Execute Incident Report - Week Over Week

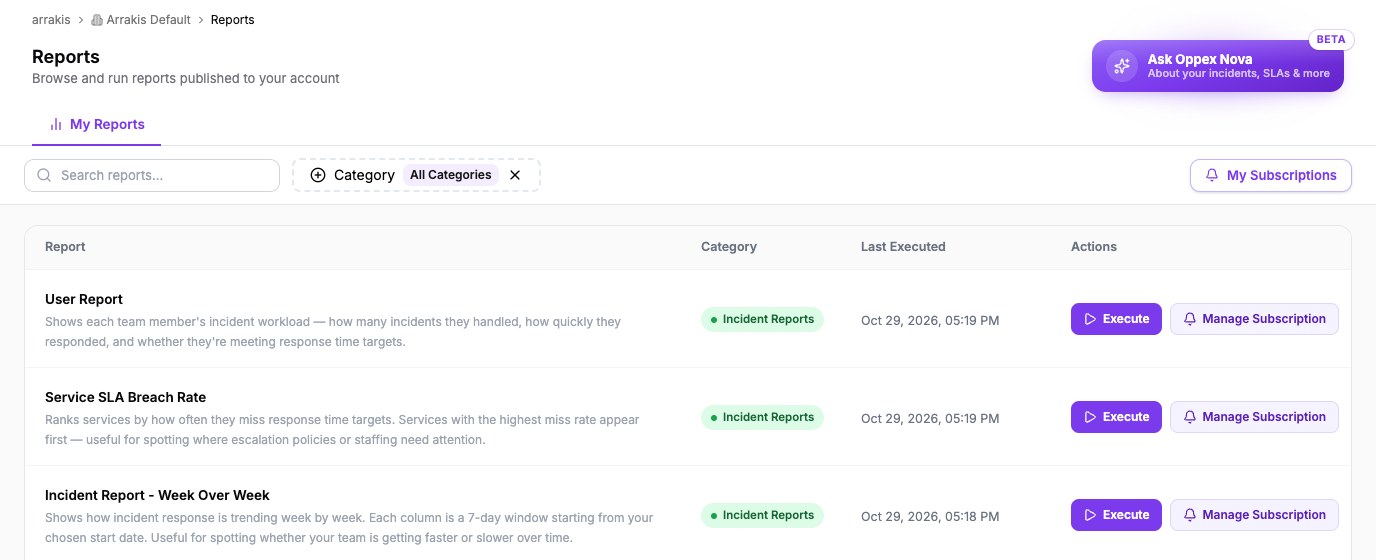coord(1116,515)
